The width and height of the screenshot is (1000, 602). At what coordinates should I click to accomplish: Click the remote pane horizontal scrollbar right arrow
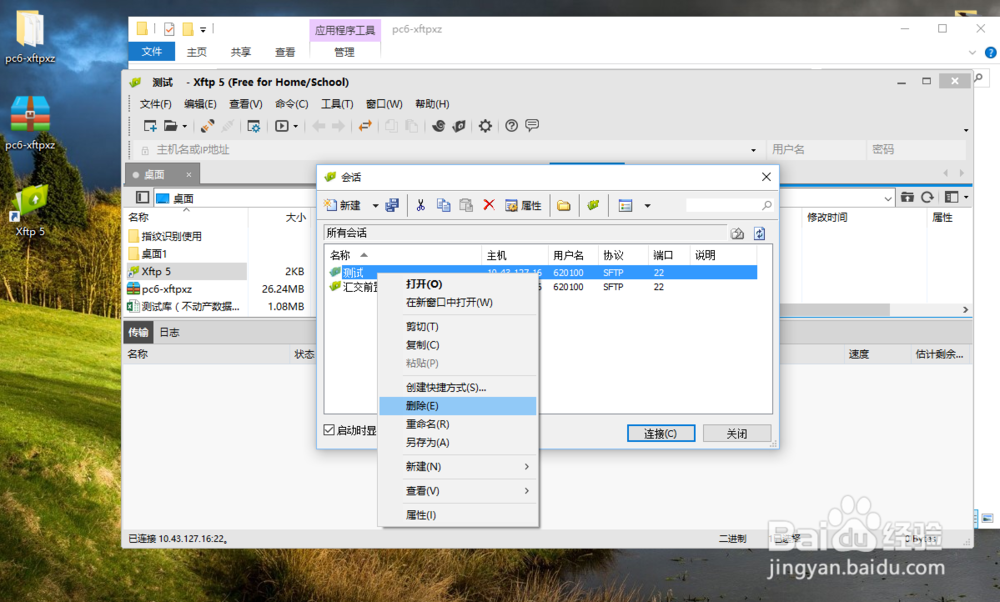tap(965, 309)
